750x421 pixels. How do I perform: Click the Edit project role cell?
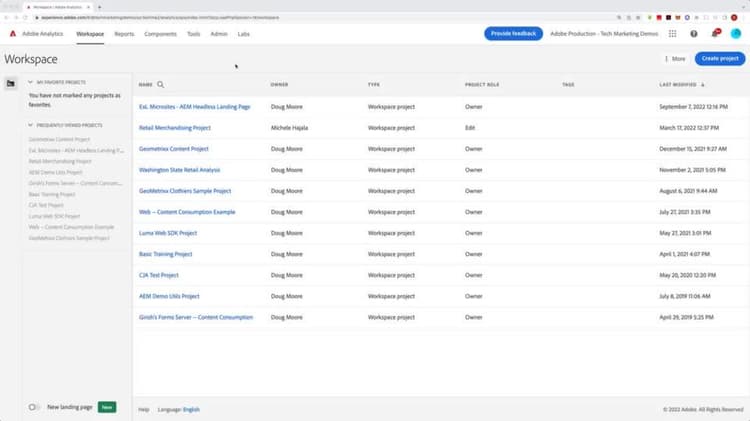[x=470, y=128]
